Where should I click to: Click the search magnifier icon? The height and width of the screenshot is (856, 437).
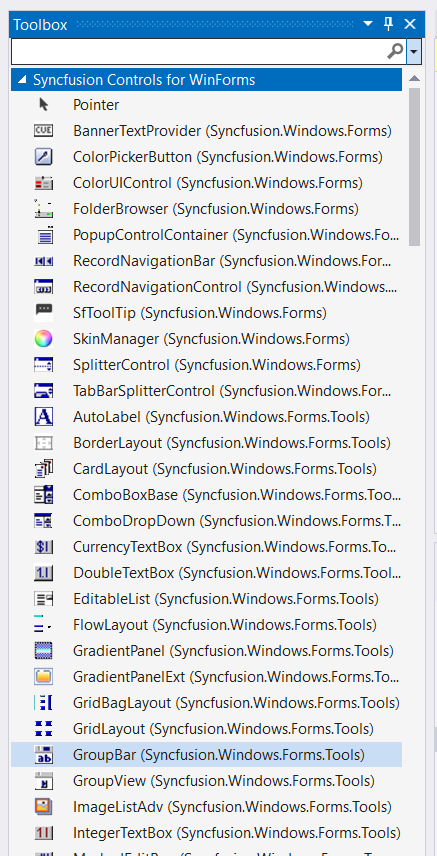click(395, 51)
